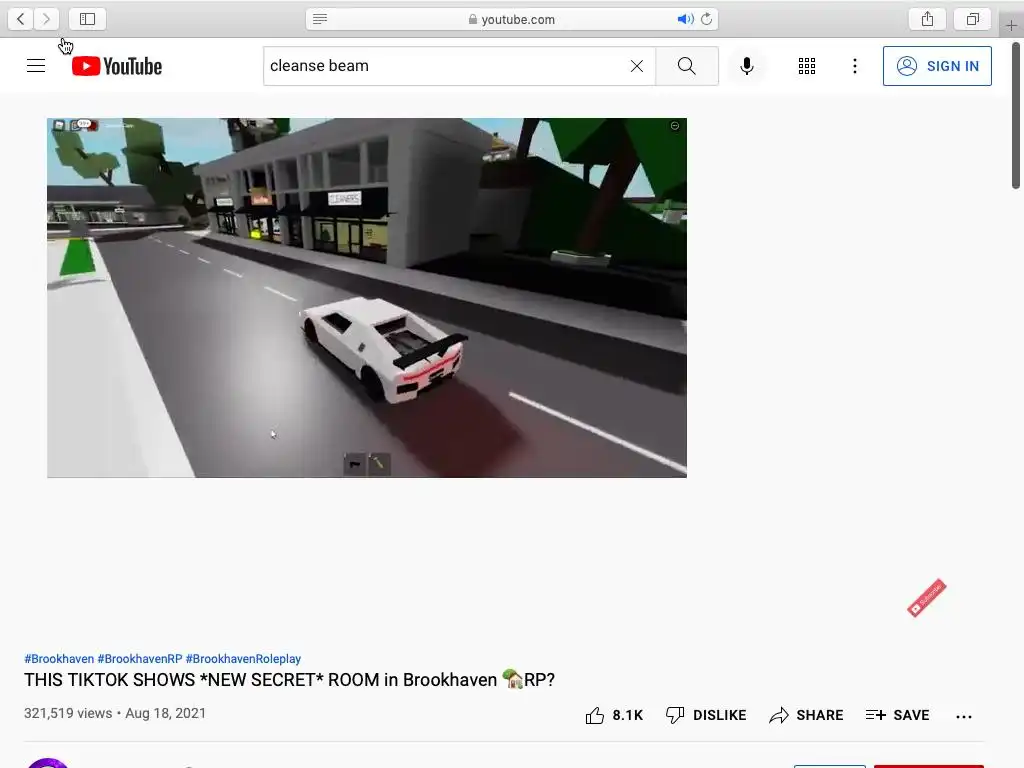Go forward with Safari's forward arrow
1024x768 pixels.
46,19
